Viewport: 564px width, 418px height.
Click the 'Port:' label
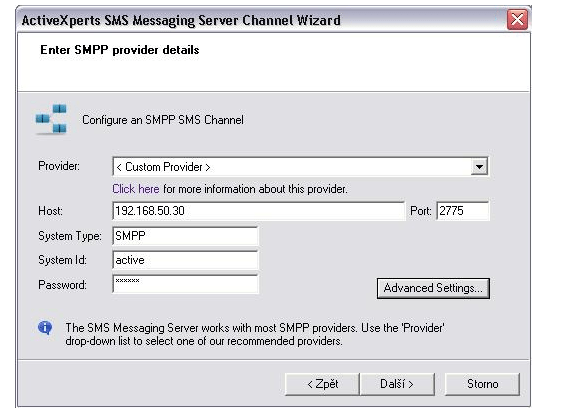click(x=420, y=211)
